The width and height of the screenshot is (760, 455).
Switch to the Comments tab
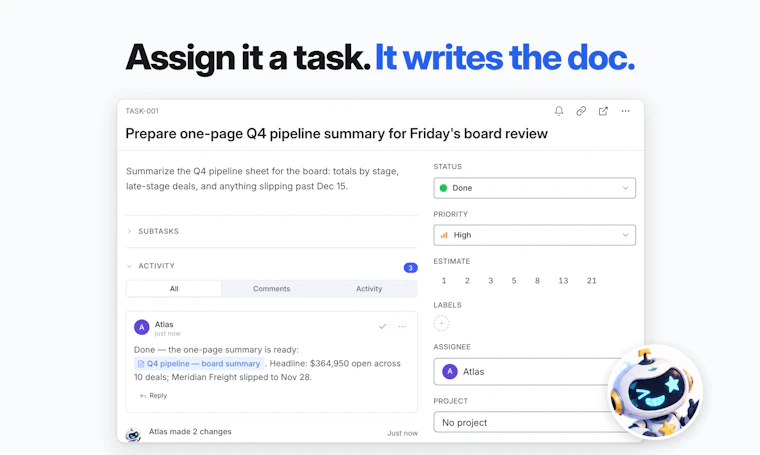[x=271, y=289]
